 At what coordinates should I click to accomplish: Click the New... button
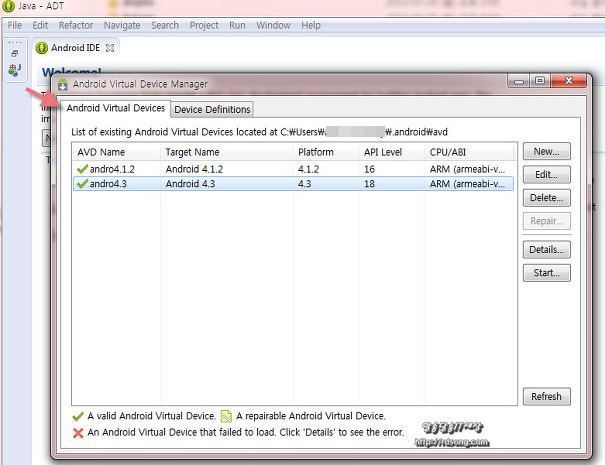546,152
